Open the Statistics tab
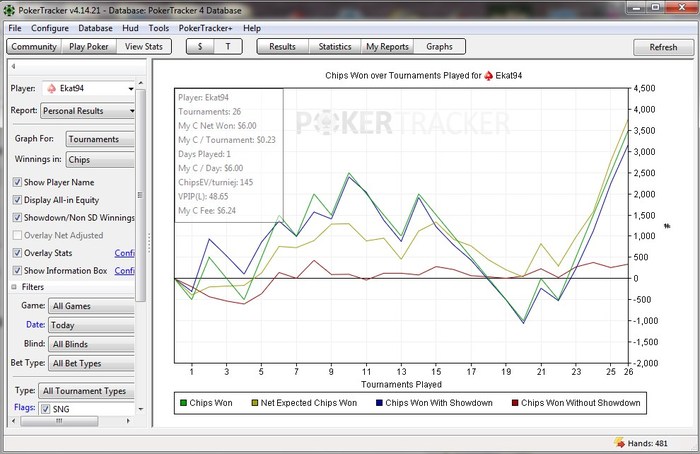Screen dimensions: 700x454 335,46
